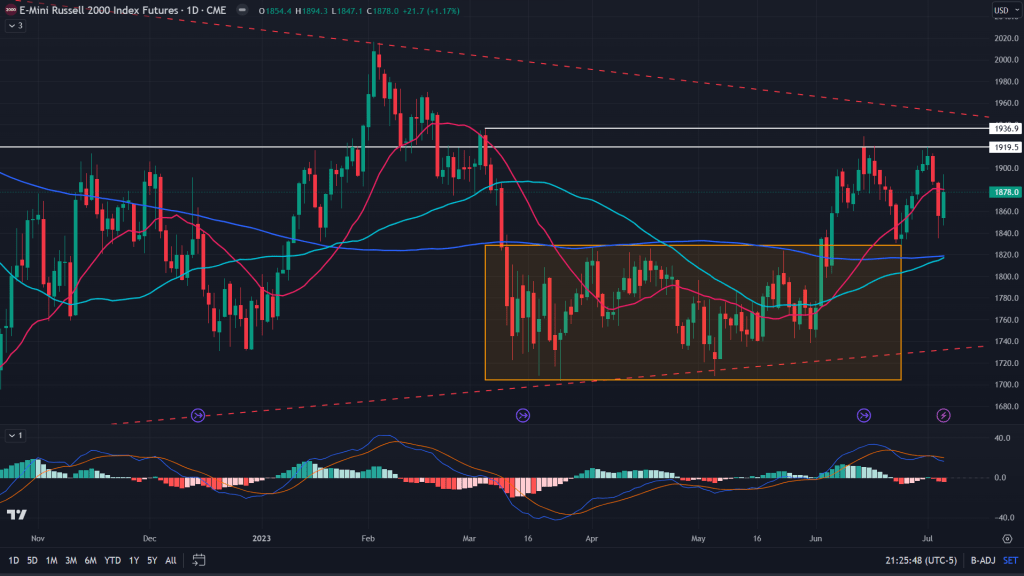Expand the MACD pane indicator legend
This screenshot has width=1024, height=576.
click(15, 436)
